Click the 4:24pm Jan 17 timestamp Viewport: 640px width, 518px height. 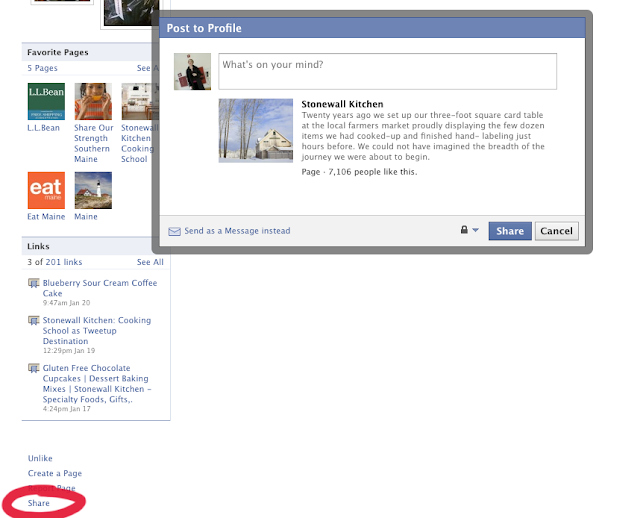click(67, 409)
